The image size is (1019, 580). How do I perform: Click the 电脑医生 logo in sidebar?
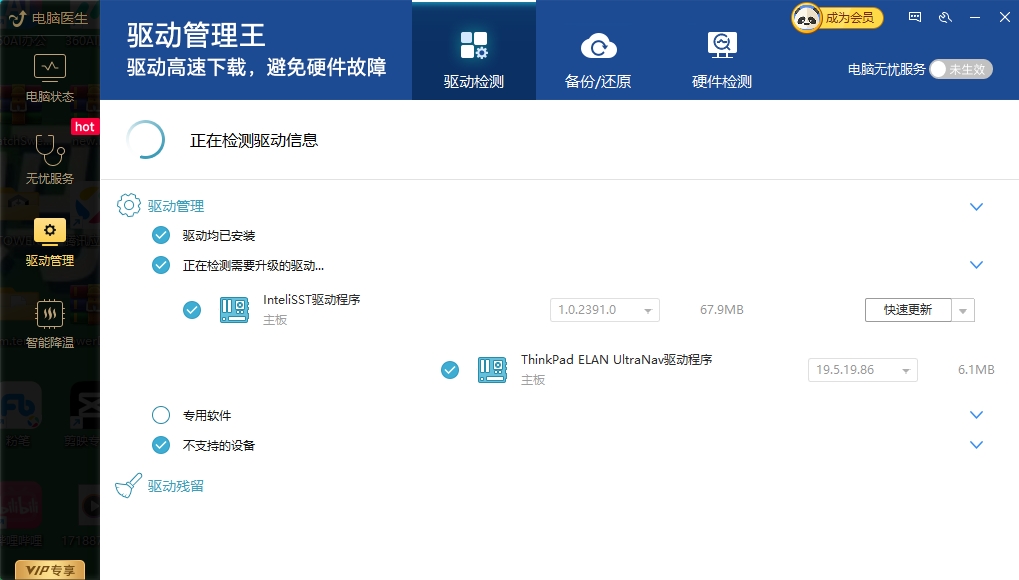point(49,18)
